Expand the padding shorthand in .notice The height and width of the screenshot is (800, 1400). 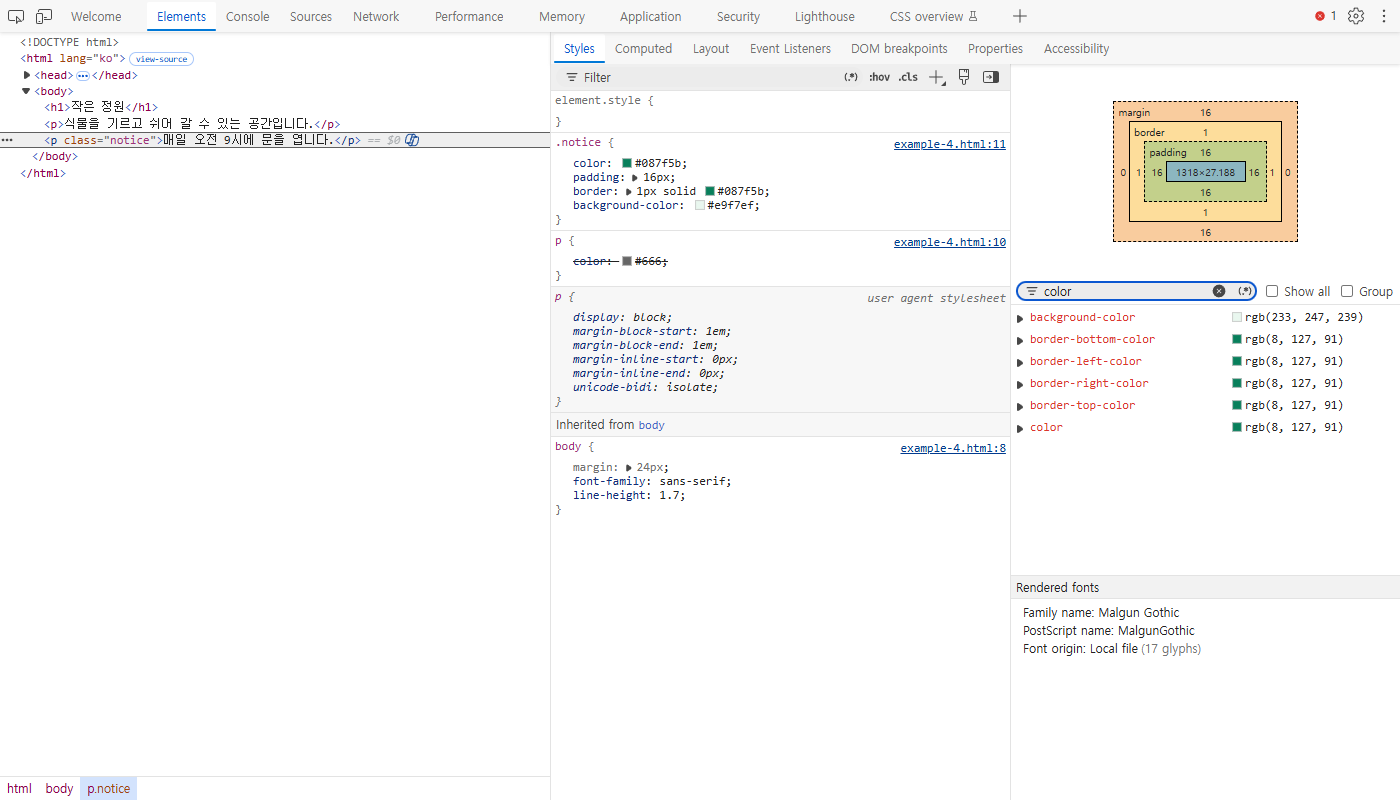[x=634, y=177]
